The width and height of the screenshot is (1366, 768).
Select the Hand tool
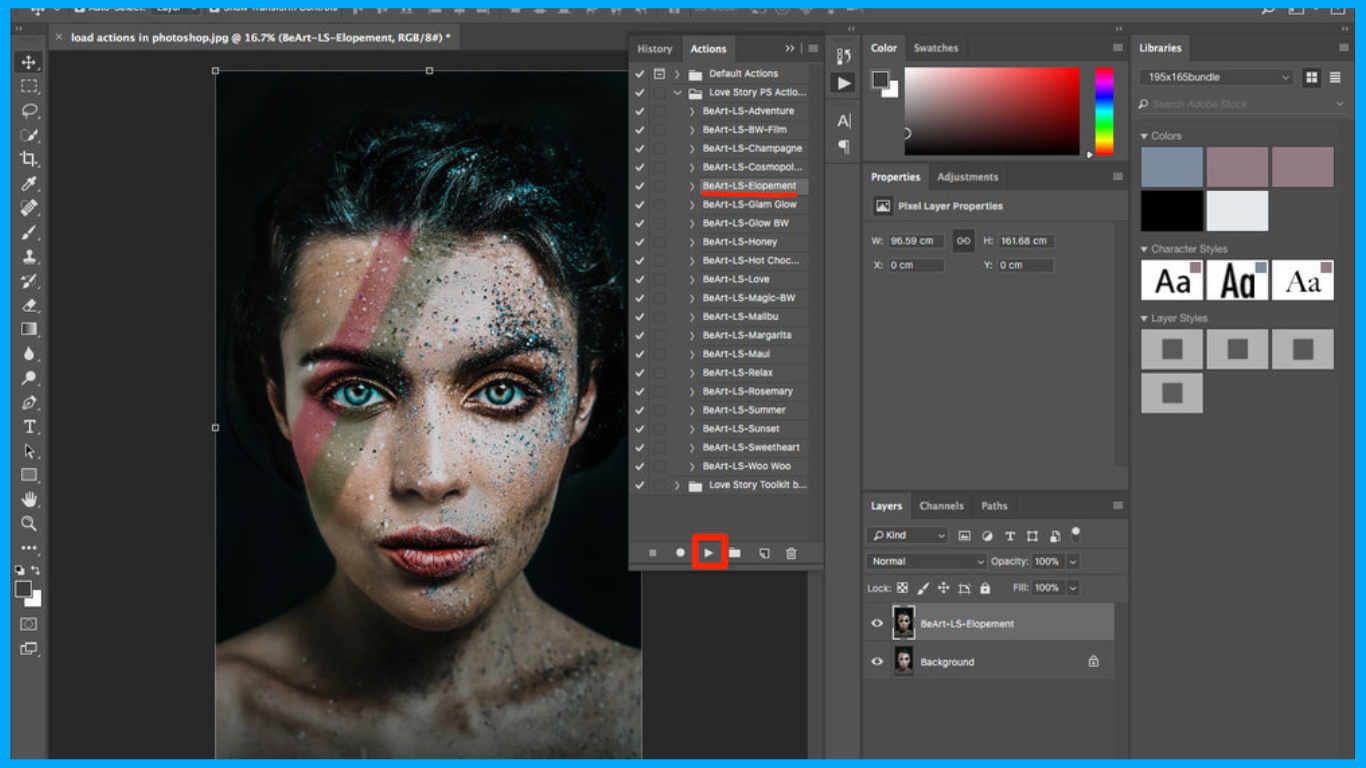pos(29,499)
